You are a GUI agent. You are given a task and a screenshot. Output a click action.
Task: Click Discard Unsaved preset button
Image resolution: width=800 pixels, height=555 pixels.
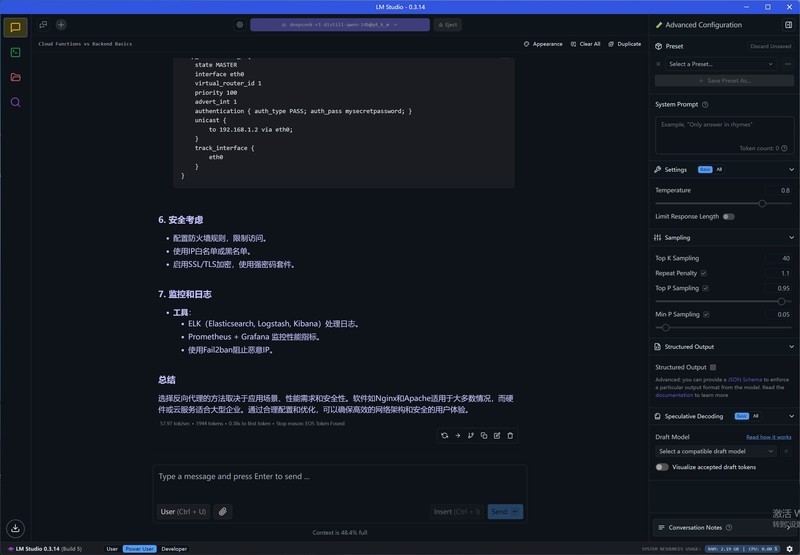coord(770,46)
